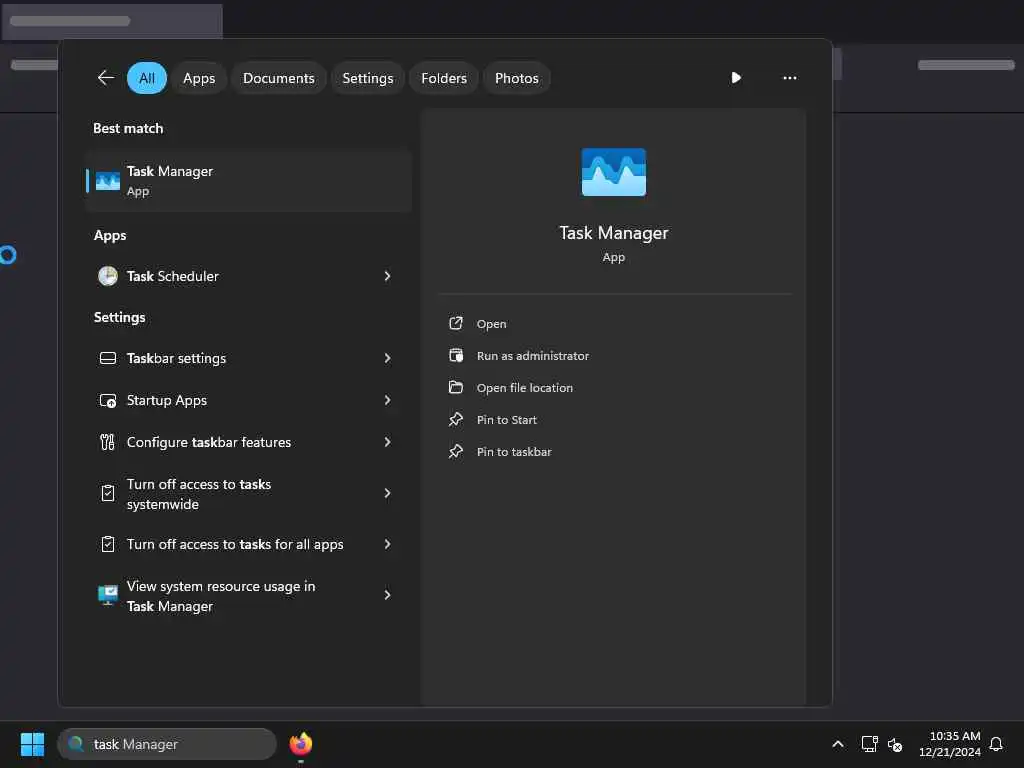Click the Open action icon
The image size is (1024, 768).
[x=456, y=323]
